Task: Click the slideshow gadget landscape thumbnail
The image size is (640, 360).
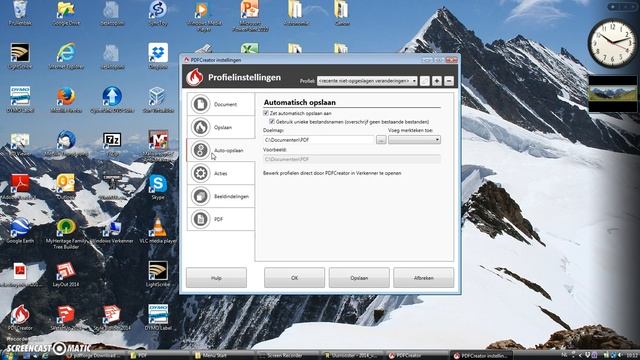Action: pyautogui.click(x=612, y=94)
